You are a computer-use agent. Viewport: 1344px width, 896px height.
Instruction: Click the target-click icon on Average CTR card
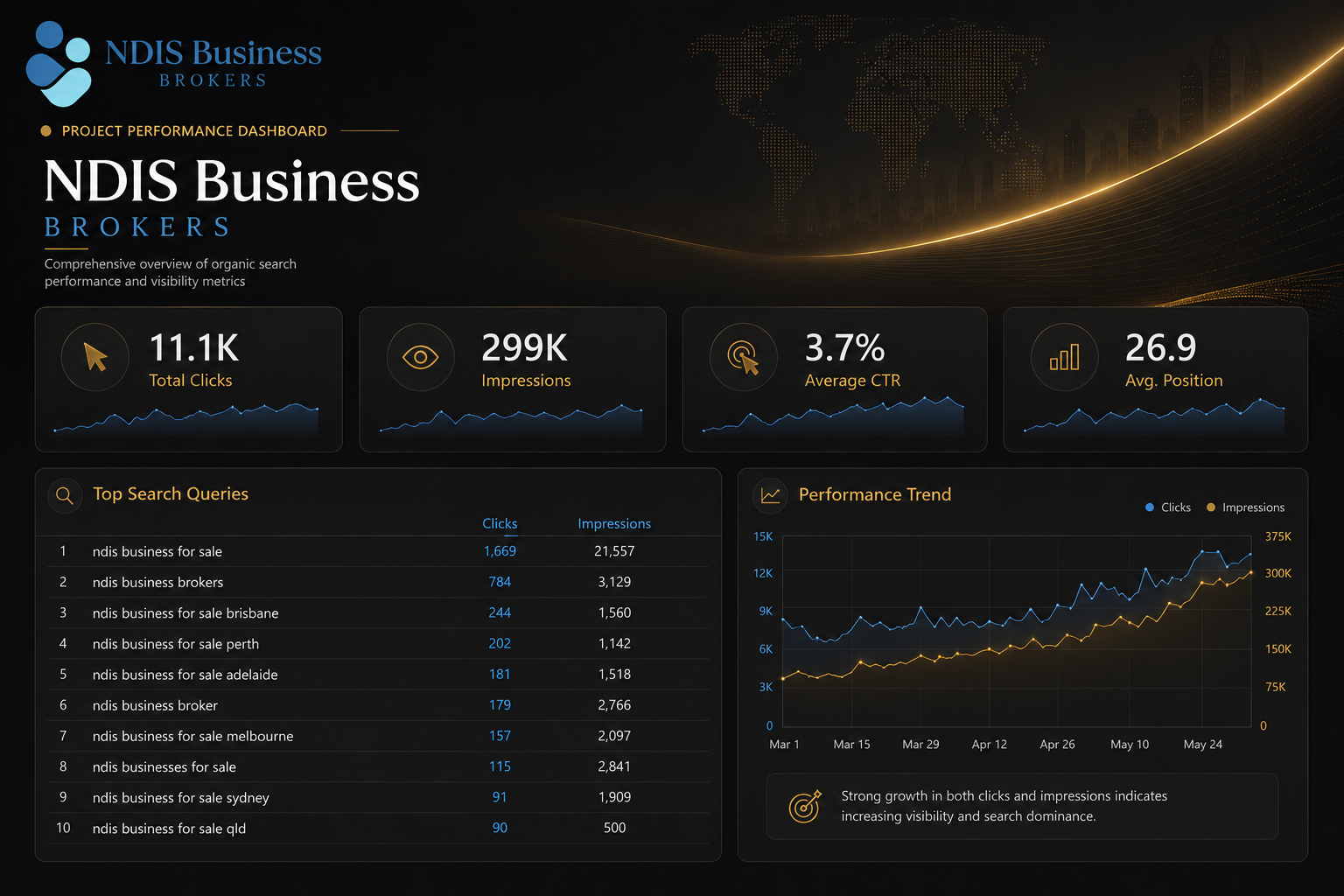tap(743, 357)
